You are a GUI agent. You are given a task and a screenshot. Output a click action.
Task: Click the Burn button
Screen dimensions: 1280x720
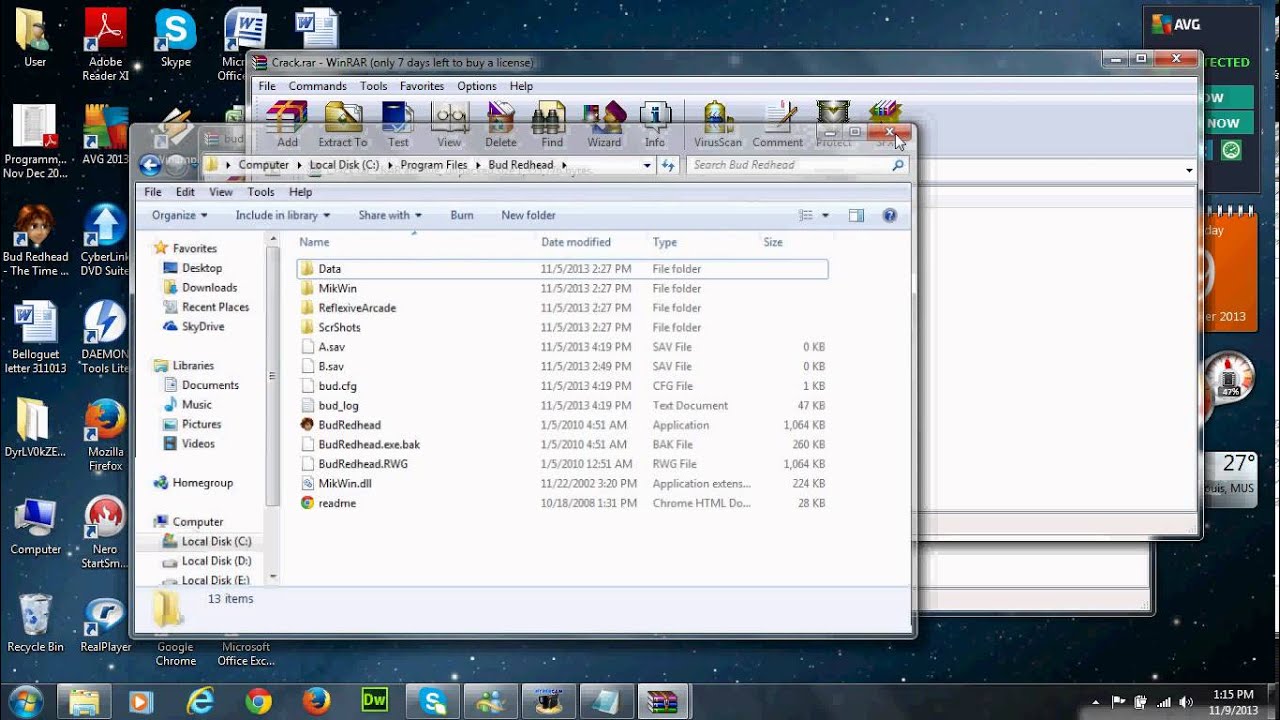pos(462,215)
